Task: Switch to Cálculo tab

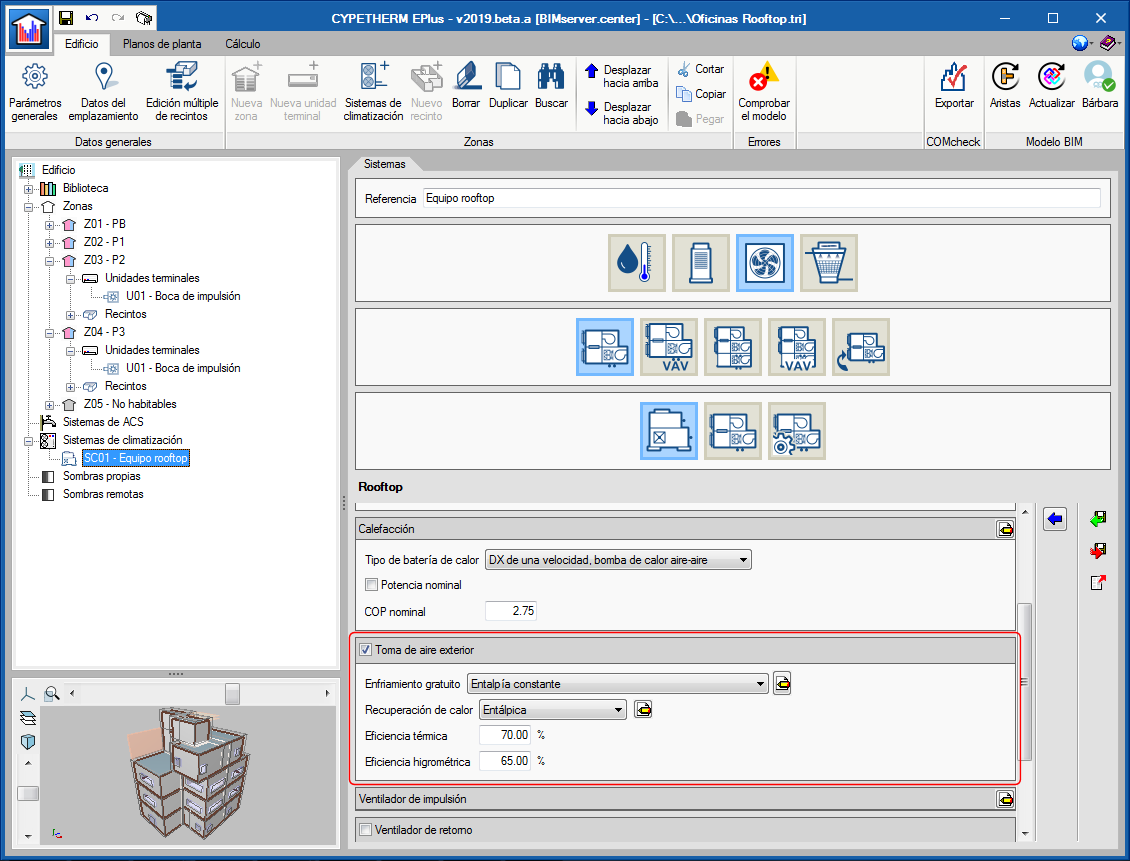Action: [243, 44]
